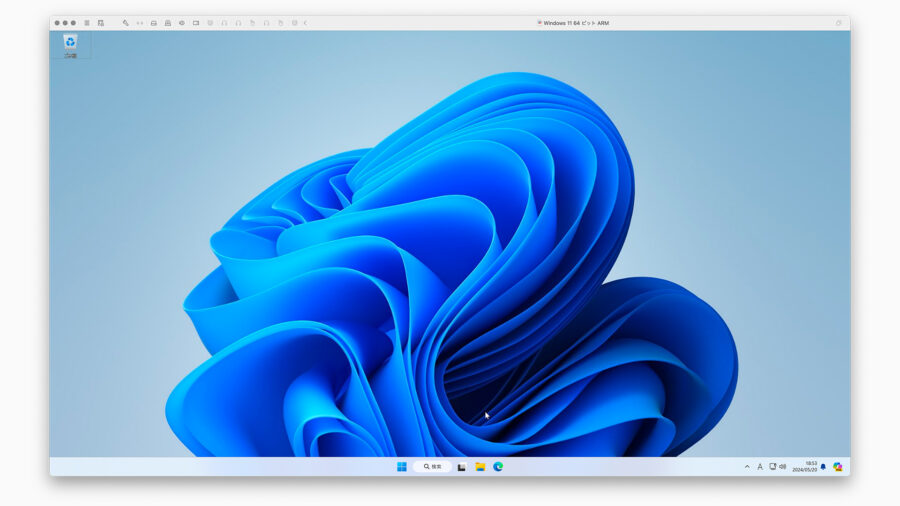Click the view mode icon beside pause
The height and width of the screenshot is (506, 900).
pos(101,23)
